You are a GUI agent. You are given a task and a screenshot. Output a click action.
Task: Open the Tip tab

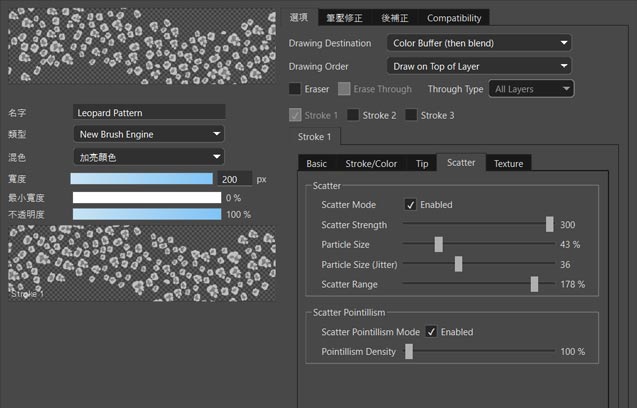click(422, 163)
